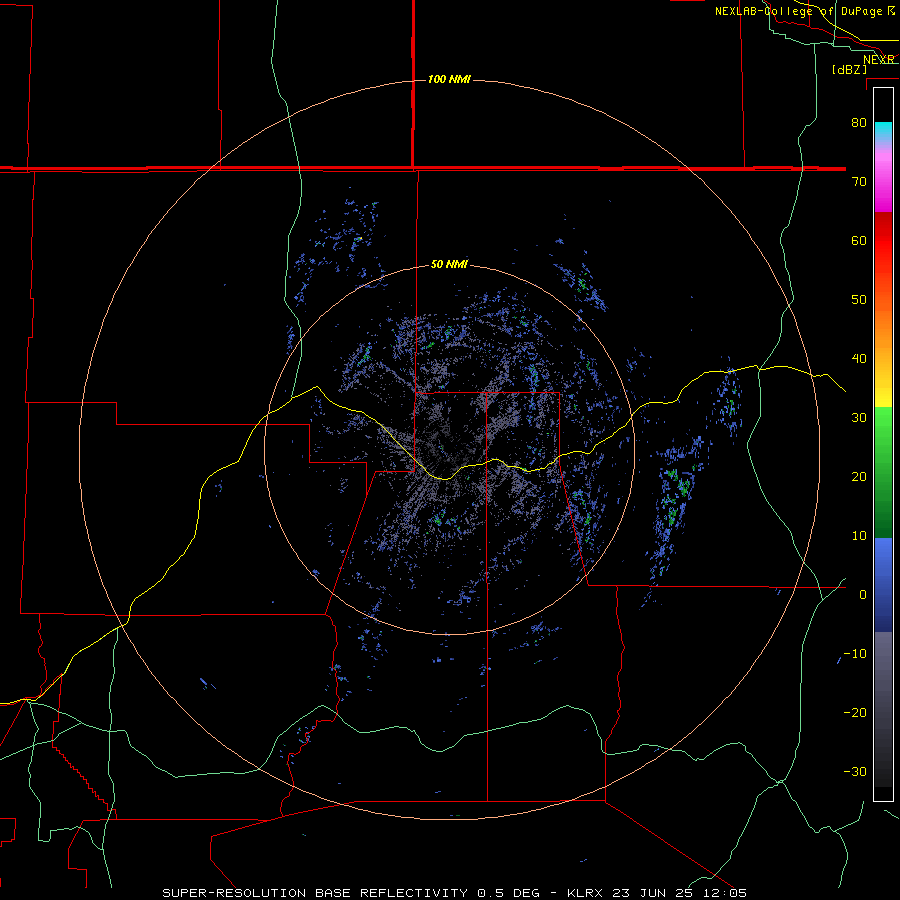Click the -20 dBZ scale value
Viewport: 900px width, 900px height.
tap(855, 712)
